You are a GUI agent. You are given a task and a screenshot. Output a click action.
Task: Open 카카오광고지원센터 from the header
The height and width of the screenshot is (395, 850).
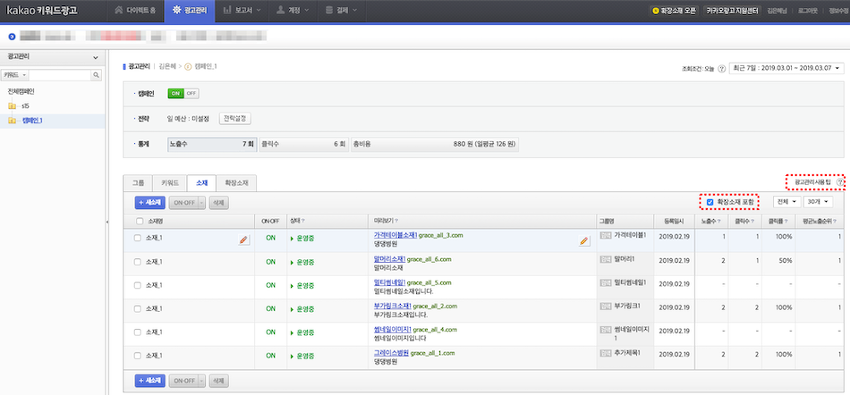click(732, 10)
